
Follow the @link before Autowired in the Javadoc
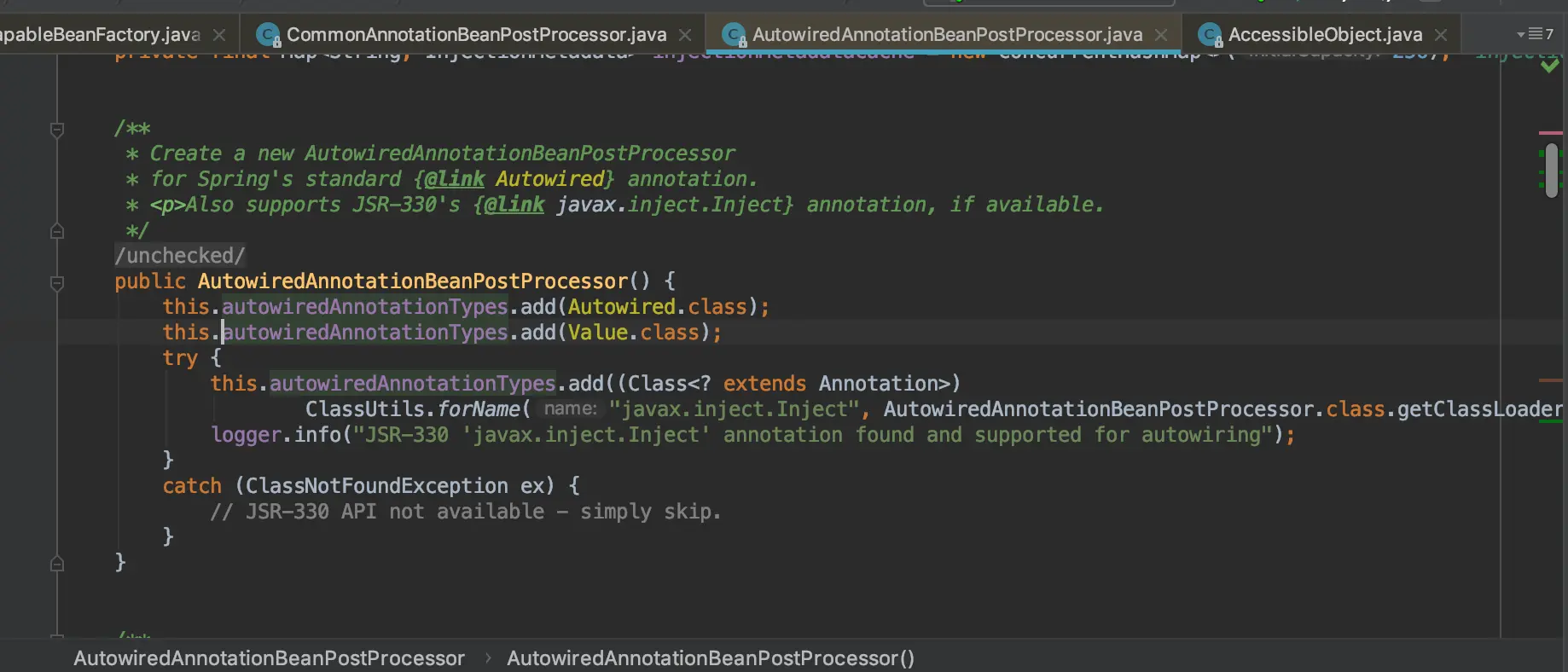455,179
